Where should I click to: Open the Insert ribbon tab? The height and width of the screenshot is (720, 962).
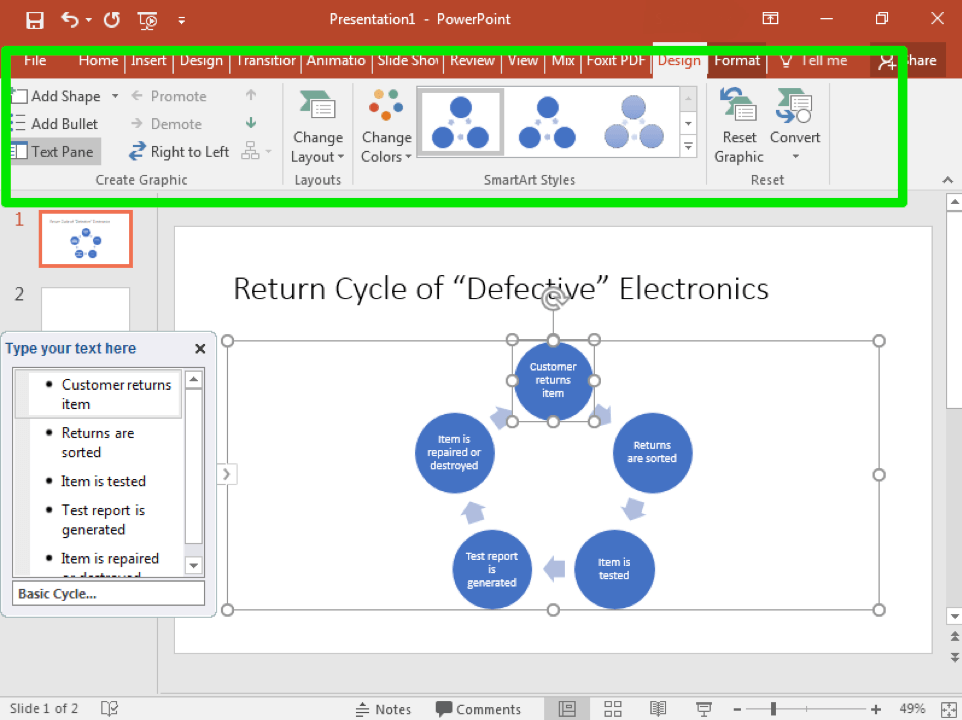click(149, 60)
